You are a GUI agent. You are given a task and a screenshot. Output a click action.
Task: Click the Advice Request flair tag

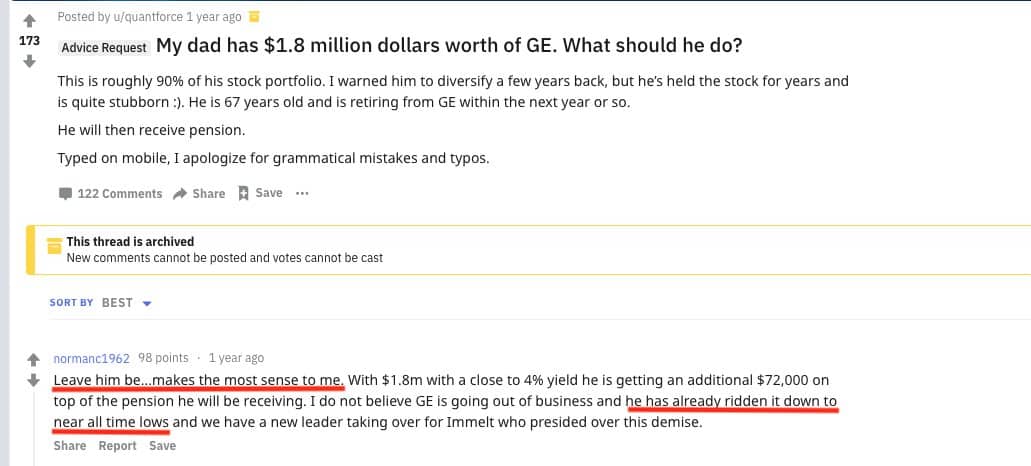(105, 47)
